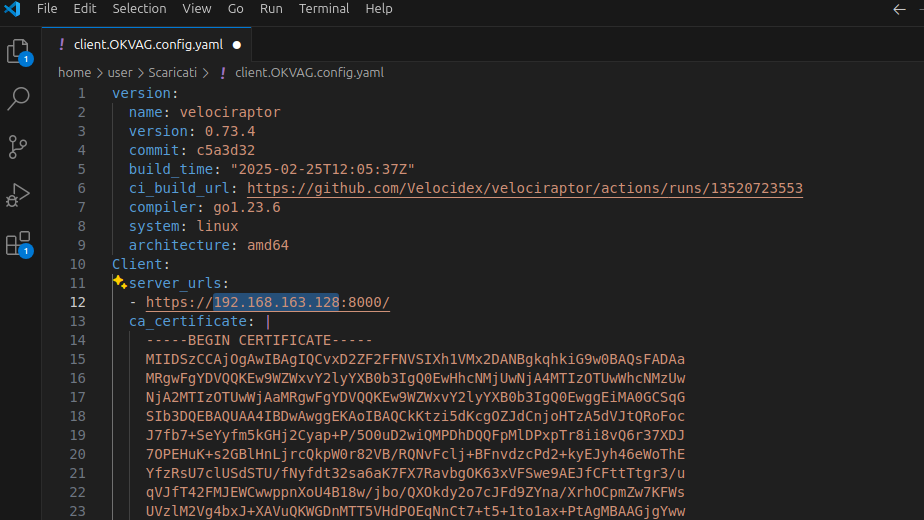
Task: Click the certificate line starting with MIIDSzCCAjOg
Action: click(x=415, y=359)
